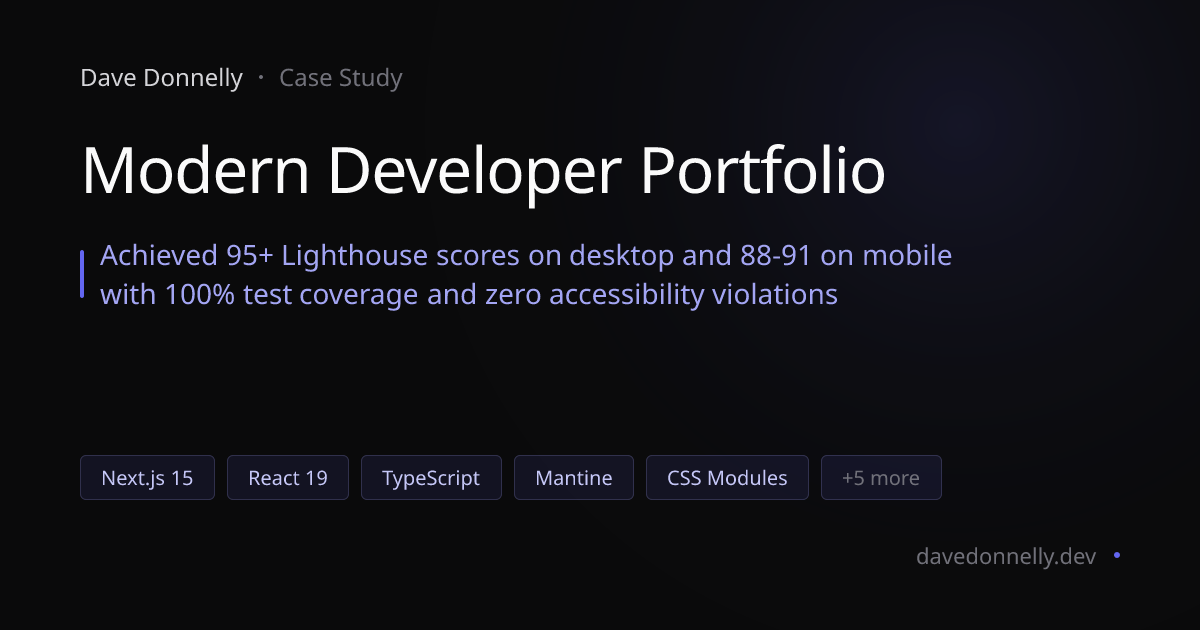
Task: Click the Dave Donnelly author name
Action: pyautogui.click(x=161, y=78)
